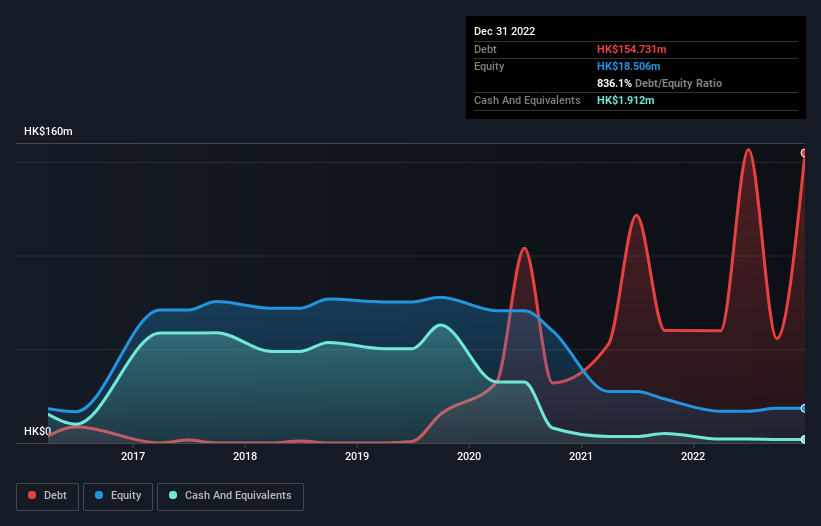Click the 2021 x-axis label
Image resolution: width=821 pixels, height=526 pixels.
[581, 456]
